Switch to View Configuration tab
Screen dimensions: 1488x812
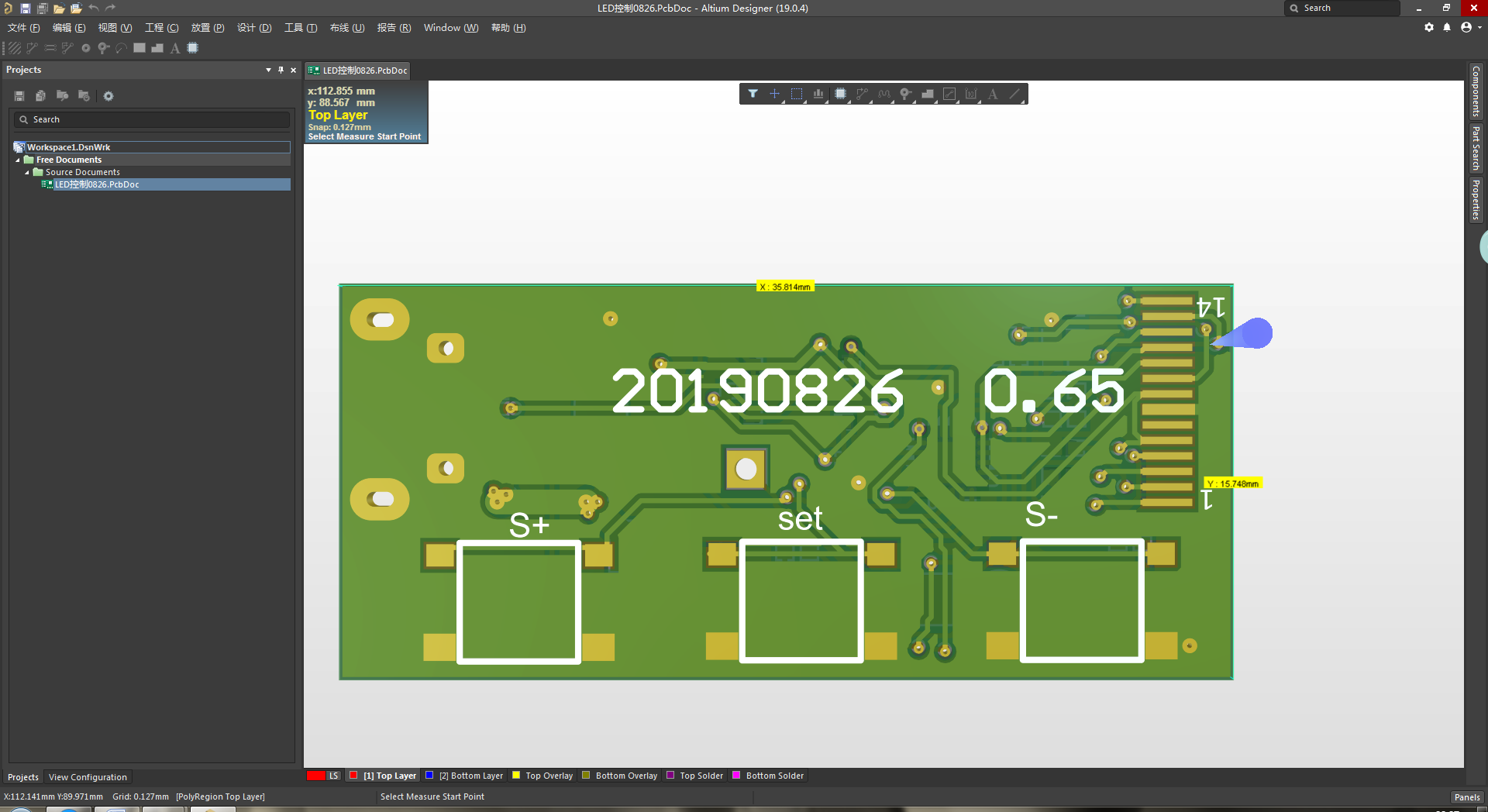(x=88, y=777)
